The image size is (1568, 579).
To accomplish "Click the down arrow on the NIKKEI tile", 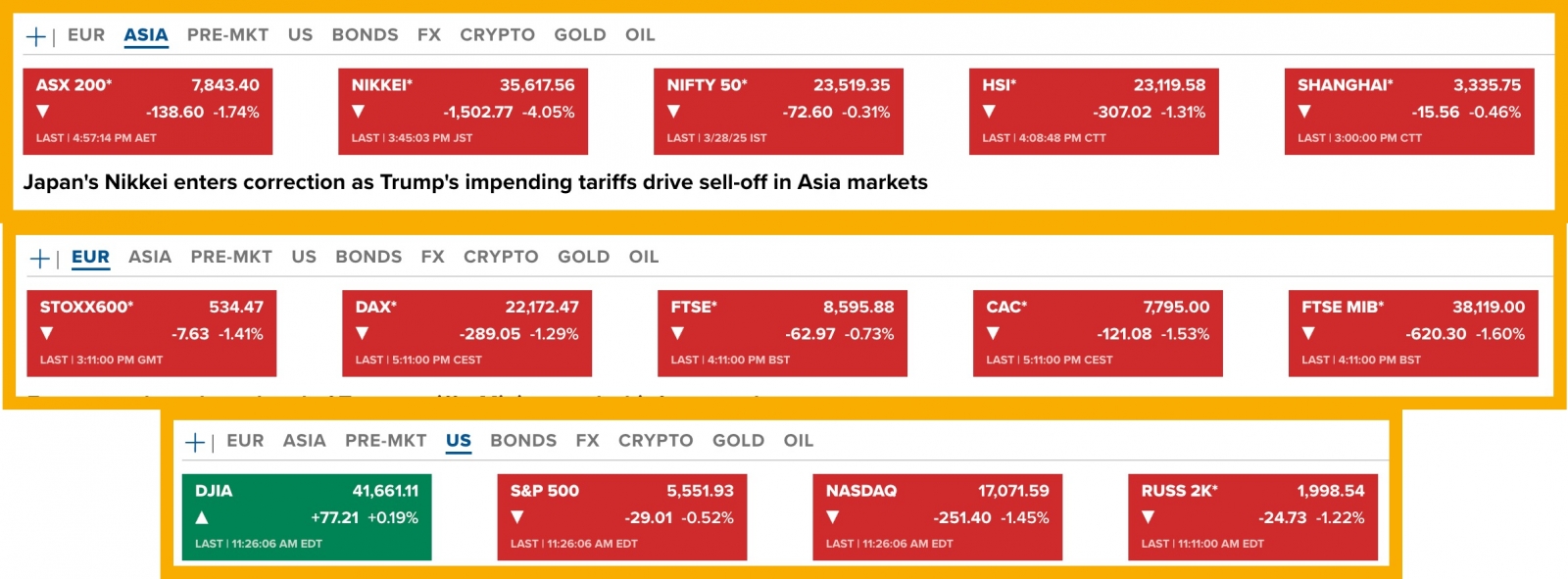I will tap(359, 112).
